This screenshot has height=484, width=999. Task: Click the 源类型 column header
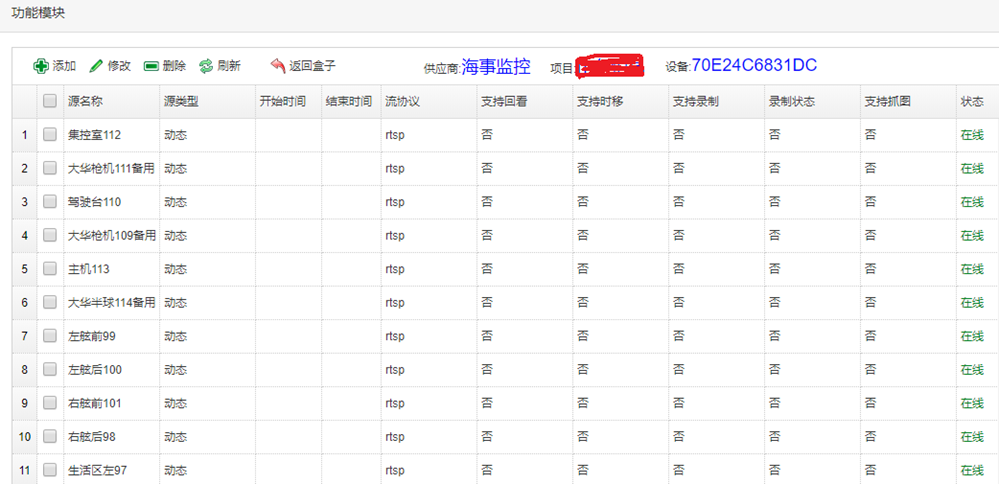(x=181, y=102)
